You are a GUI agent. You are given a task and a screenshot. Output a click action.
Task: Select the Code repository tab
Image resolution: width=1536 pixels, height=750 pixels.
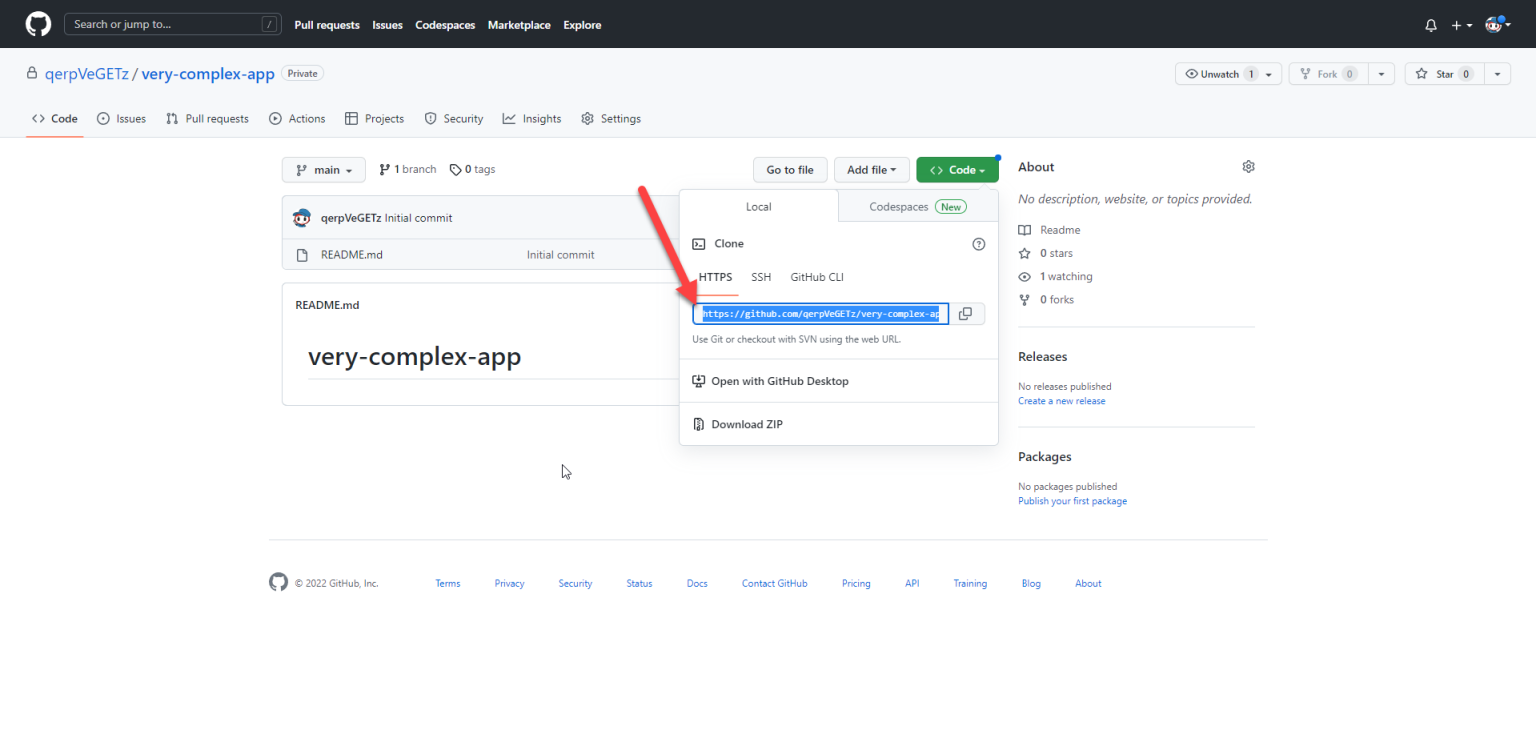tap(54, 118)
